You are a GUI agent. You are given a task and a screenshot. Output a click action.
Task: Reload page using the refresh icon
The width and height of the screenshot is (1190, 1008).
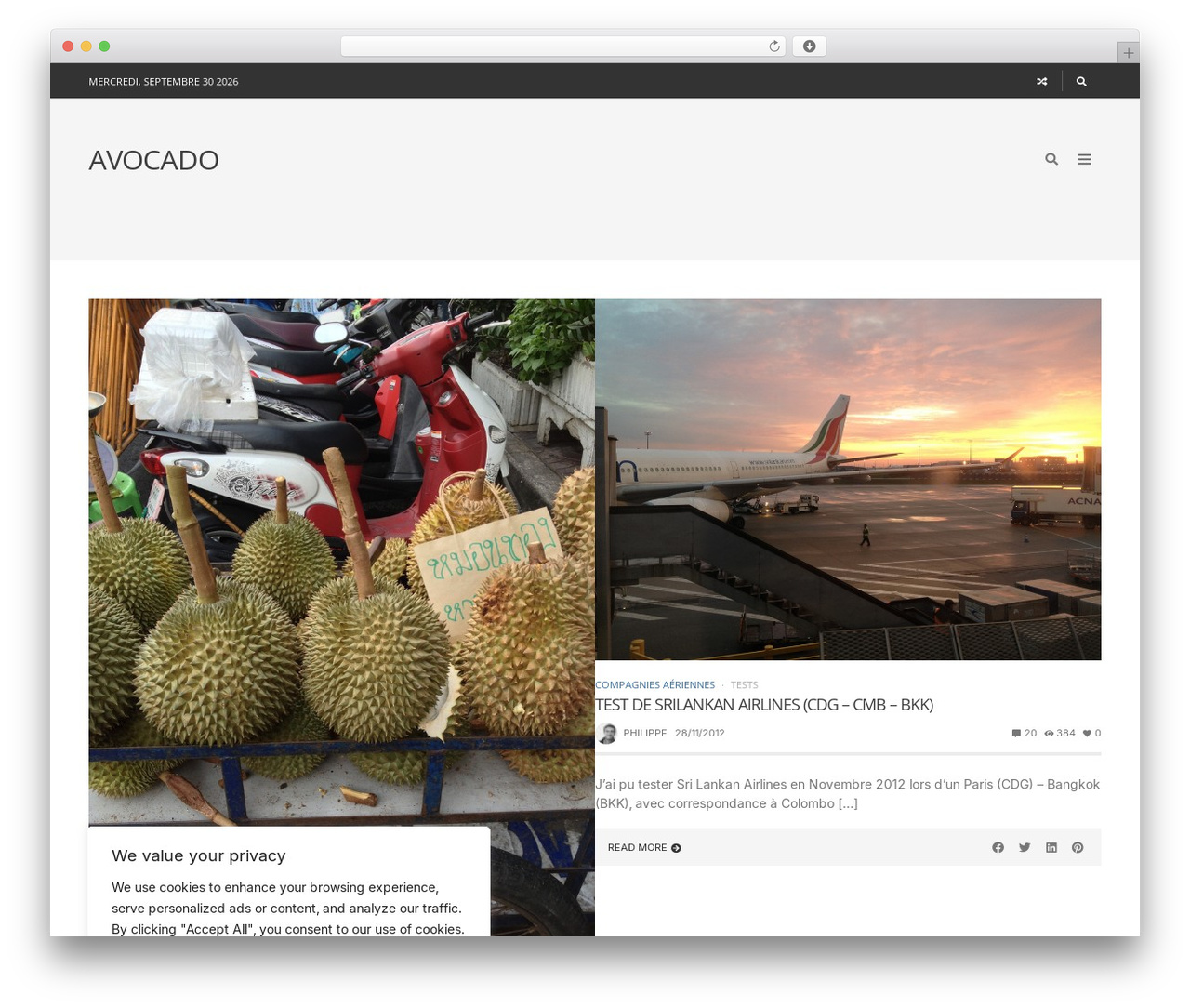(x=773, y=46)
